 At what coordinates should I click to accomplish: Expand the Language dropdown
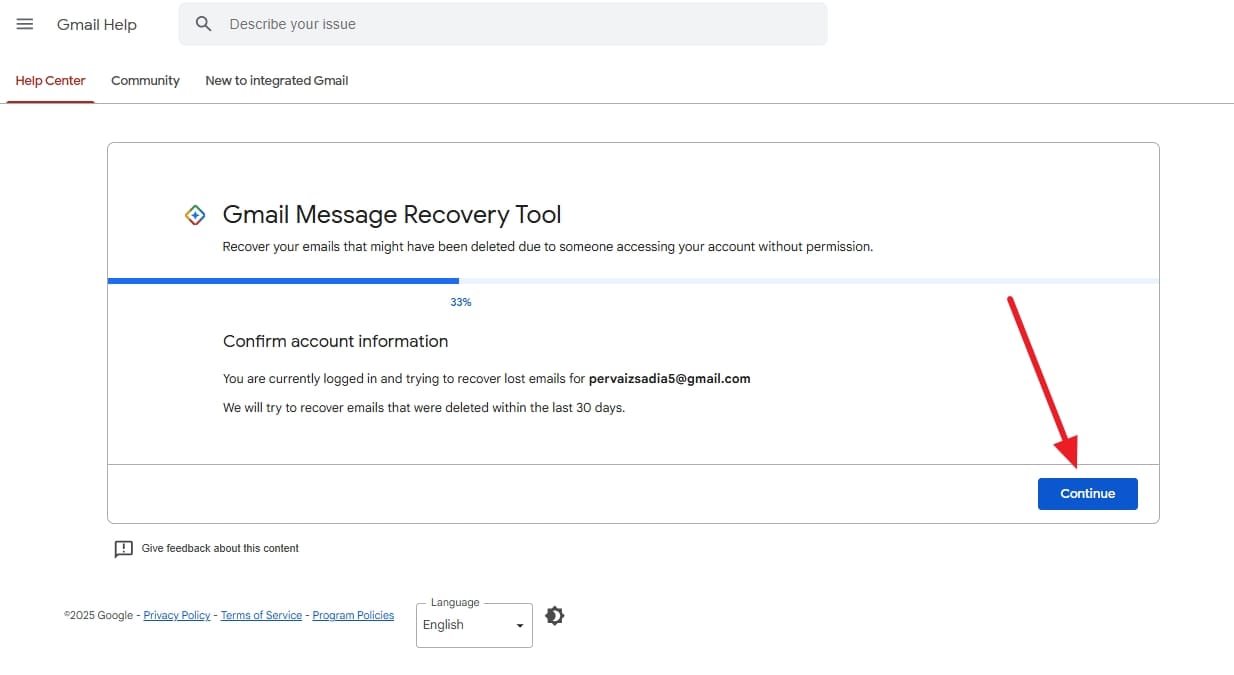tap(473, 624)
